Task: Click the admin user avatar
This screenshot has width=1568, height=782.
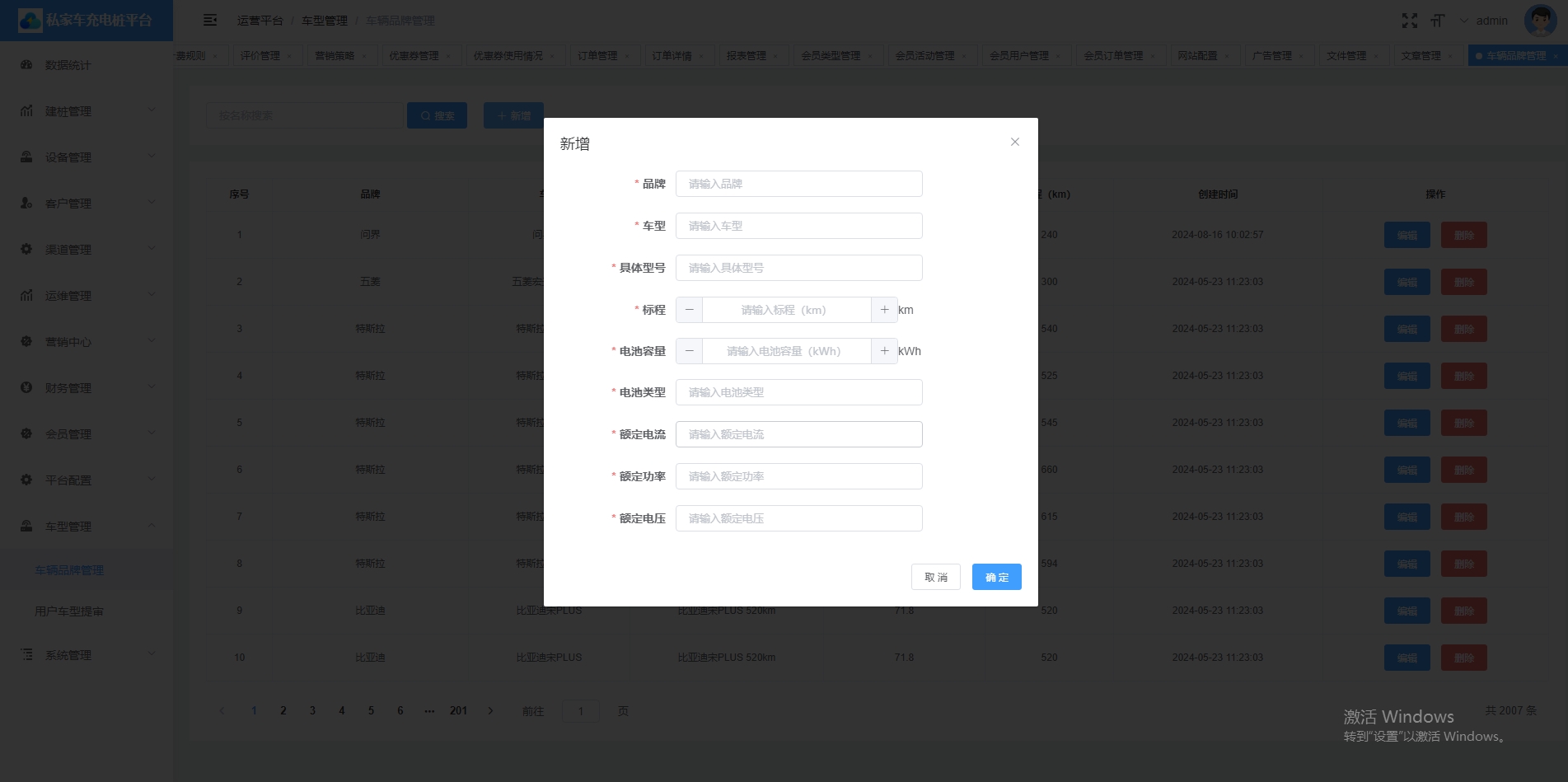Action: (1540, 21)
